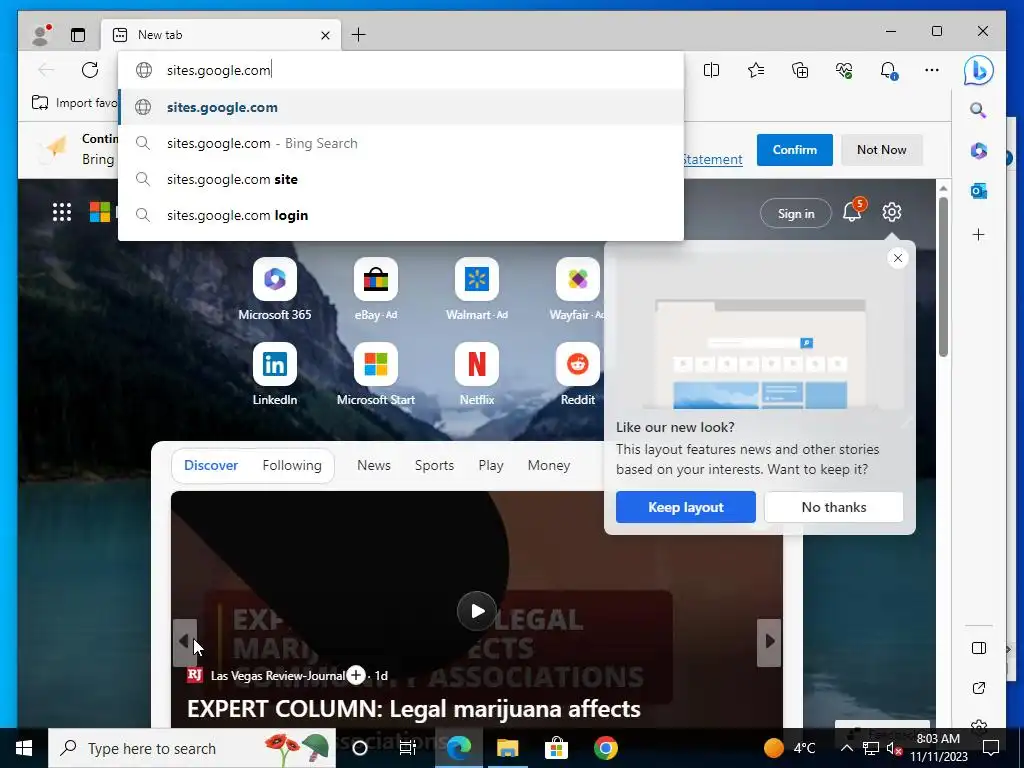1024x768 pixels.
Task: Close the 'Like our new look?' popup
Action: [898, 258]
